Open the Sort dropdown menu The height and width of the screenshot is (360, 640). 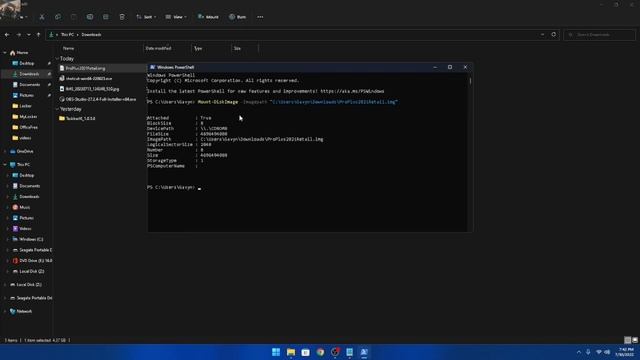[146, 17]
